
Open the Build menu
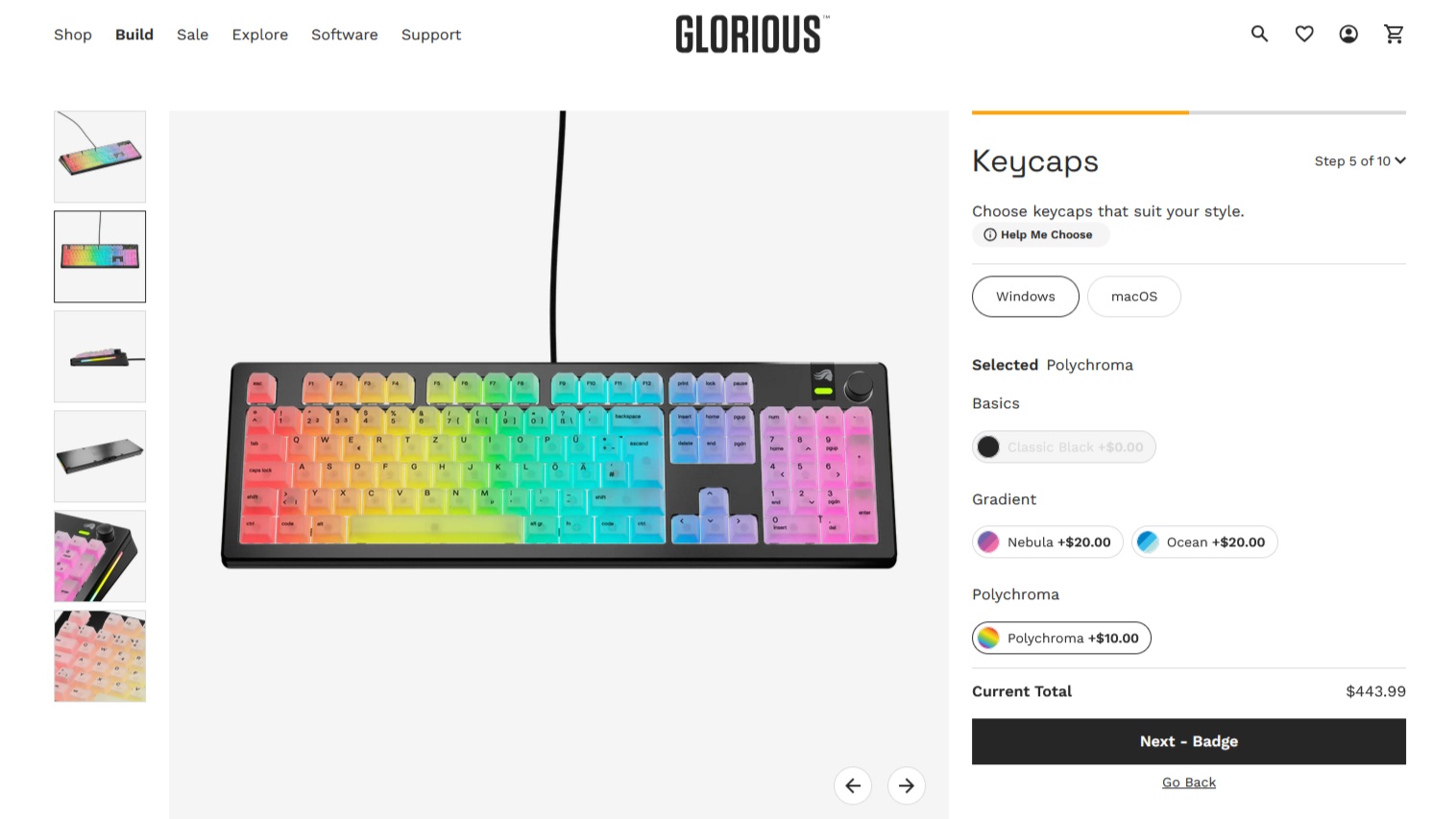(134, 35)
